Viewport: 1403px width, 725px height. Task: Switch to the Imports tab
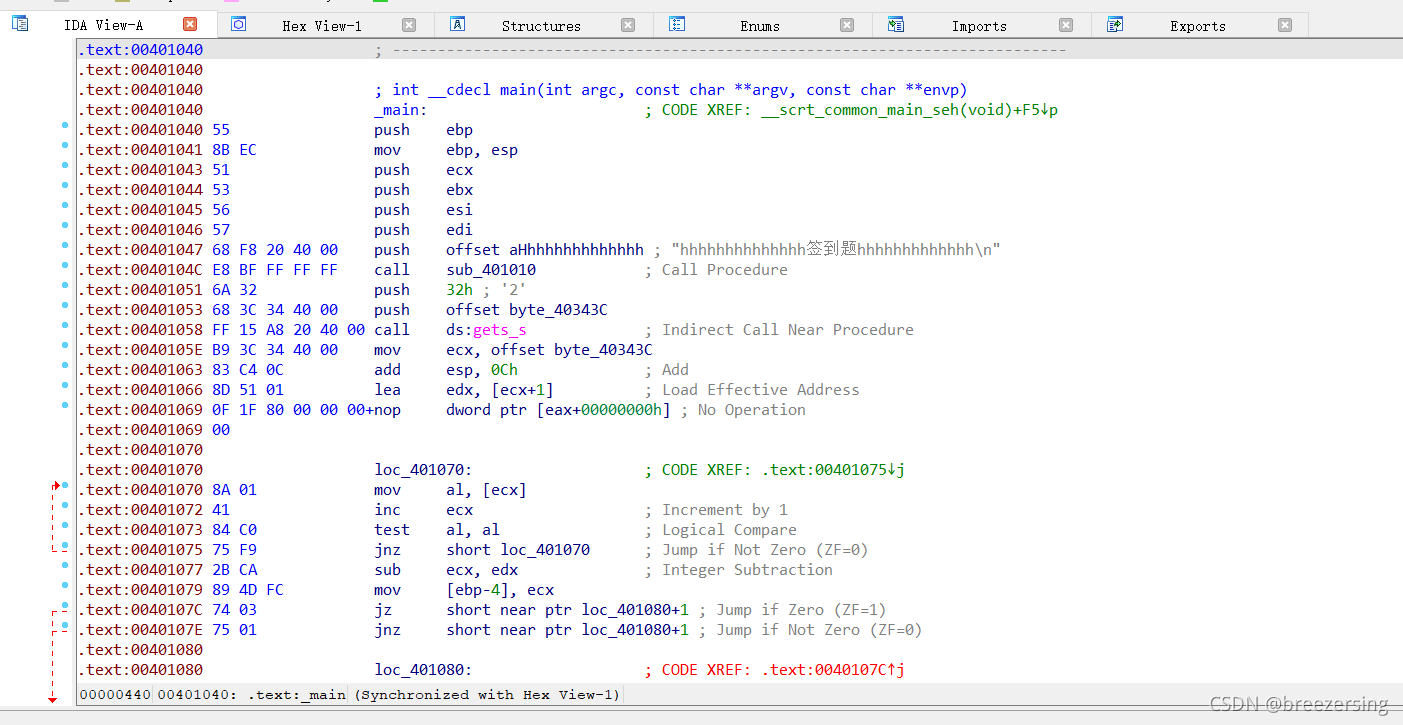pyautogui.click(x=979, y=26)
